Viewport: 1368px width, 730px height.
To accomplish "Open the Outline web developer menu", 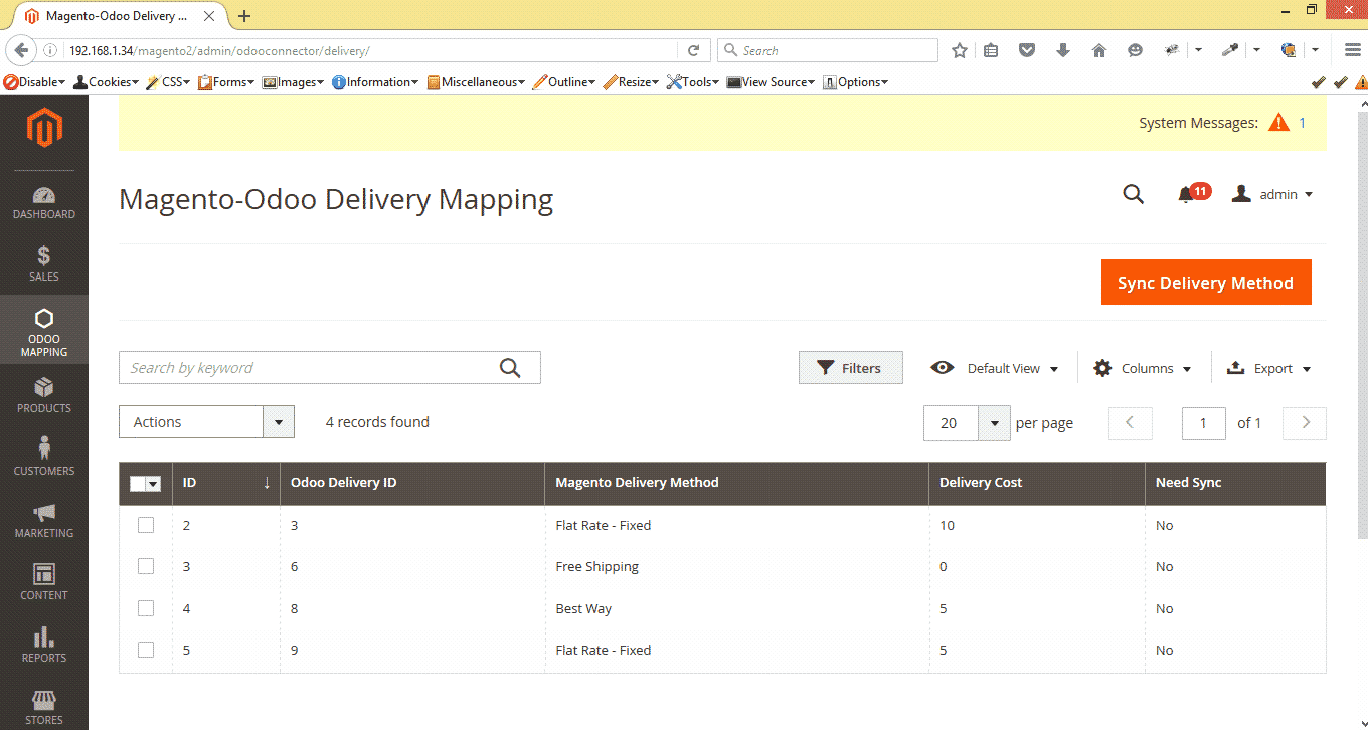I will (x=564, y=82).
